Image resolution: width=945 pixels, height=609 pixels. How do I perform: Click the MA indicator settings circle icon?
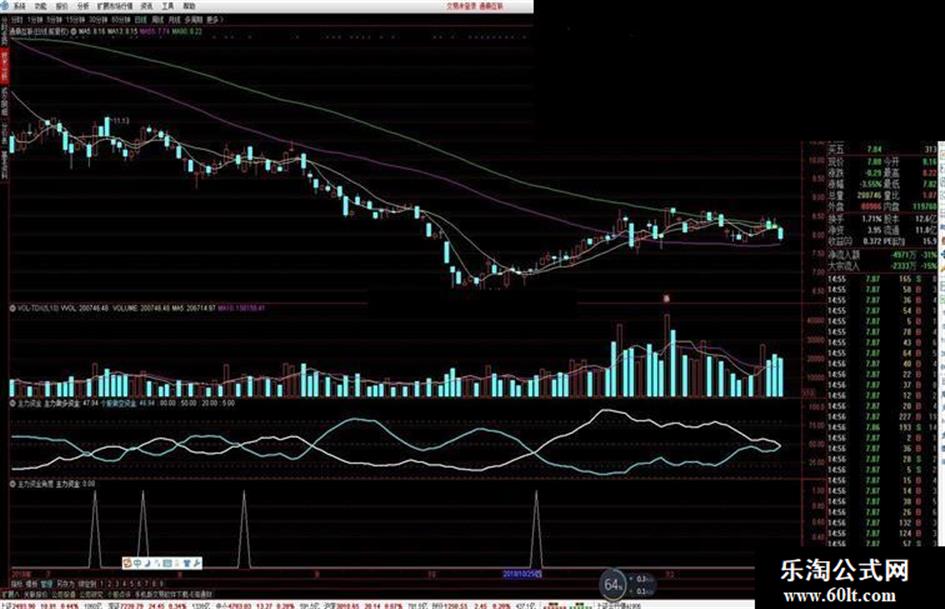tap(74, 30)
